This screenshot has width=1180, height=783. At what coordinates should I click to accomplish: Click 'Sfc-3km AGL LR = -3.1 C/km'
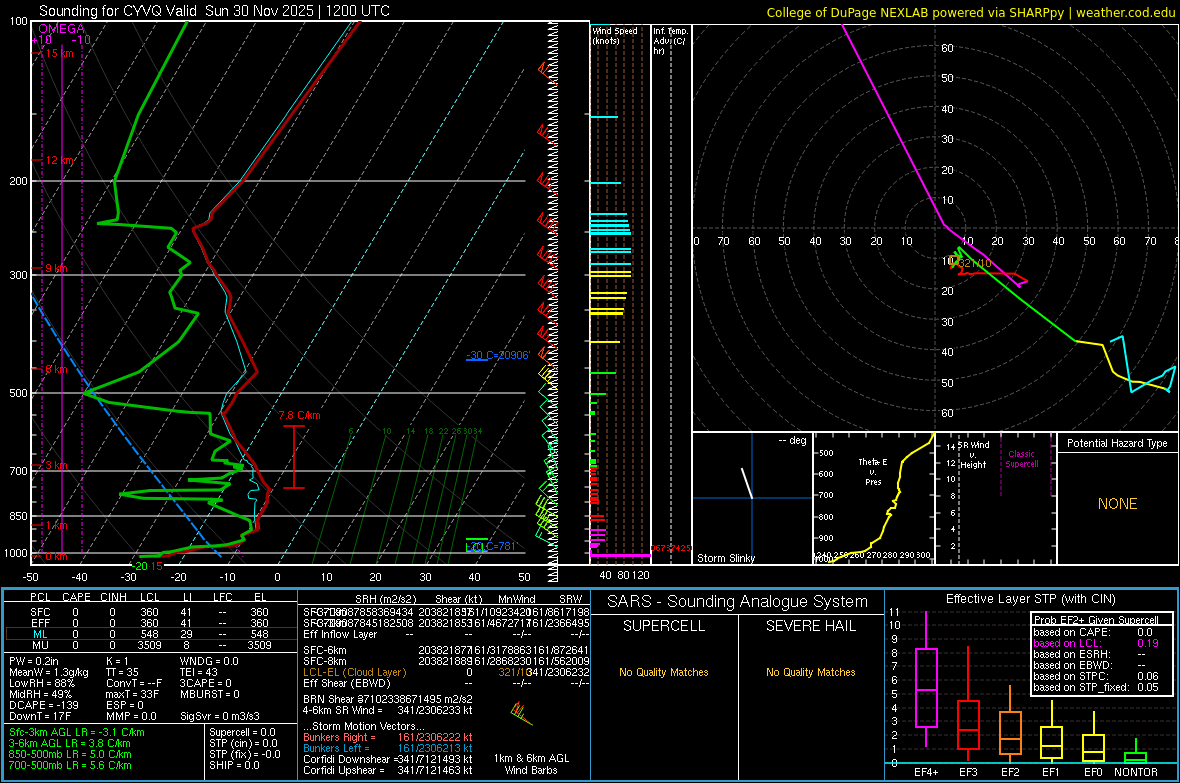[77, 733]
